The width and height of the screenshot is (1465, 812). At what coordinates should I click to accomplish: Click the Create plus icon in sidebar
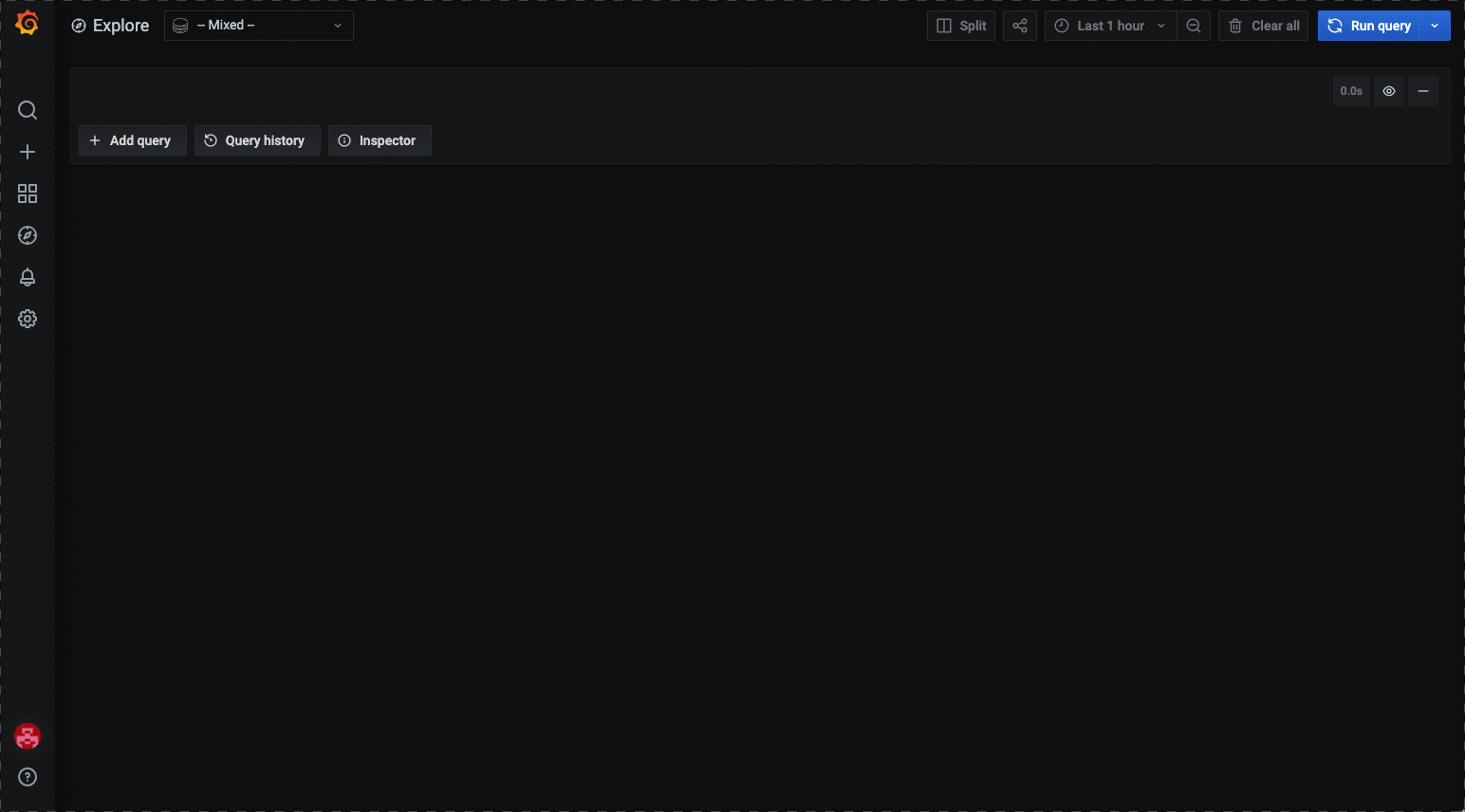(x=28, y=152)
